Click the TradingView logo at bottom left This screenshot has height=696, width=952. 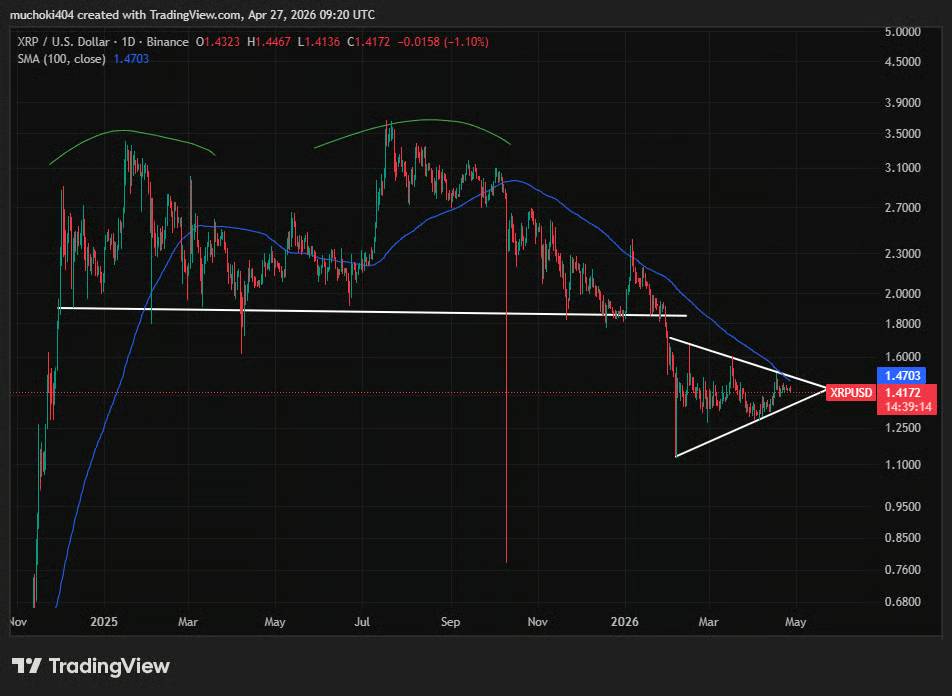coord(90,665)
